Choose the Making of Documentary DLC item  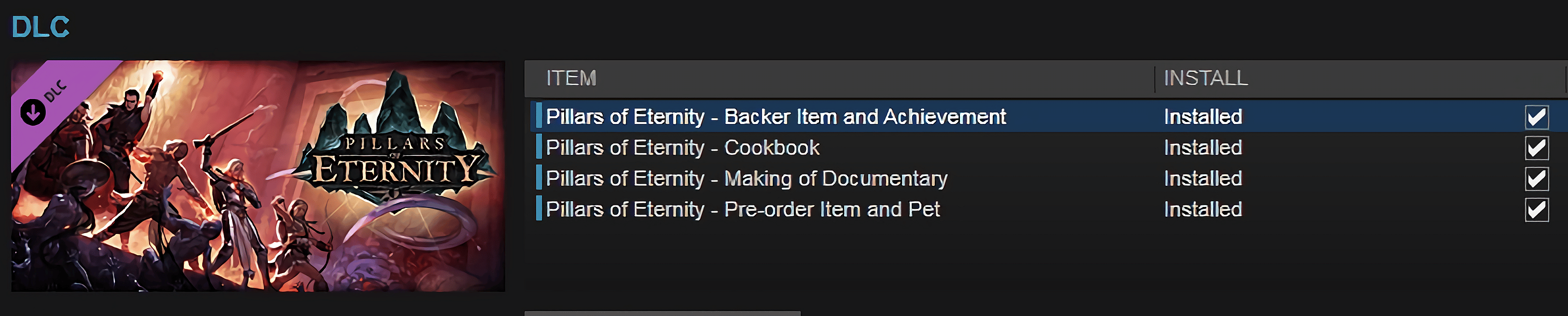coord(746,179)
